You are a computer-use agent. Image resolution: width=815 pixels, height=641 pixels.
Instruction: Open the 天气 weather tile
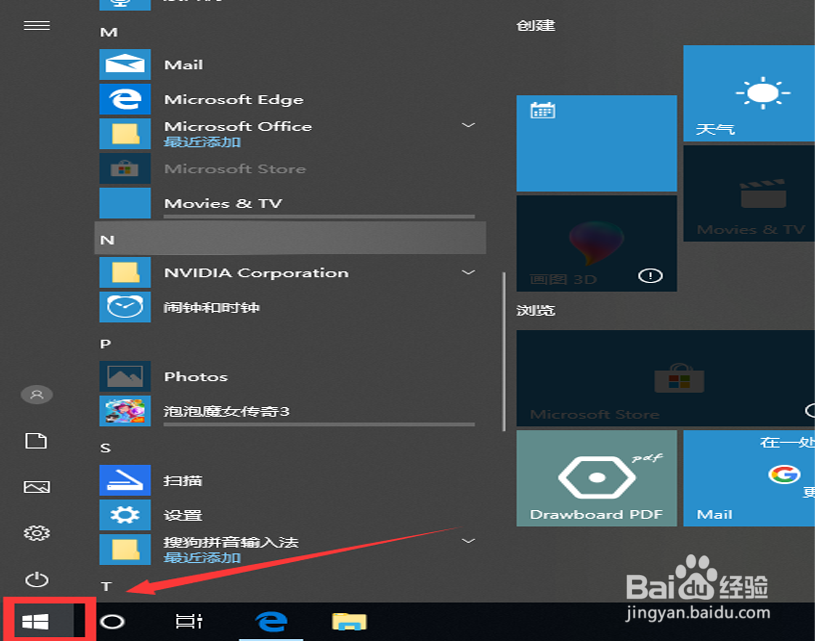coord(749,93)
